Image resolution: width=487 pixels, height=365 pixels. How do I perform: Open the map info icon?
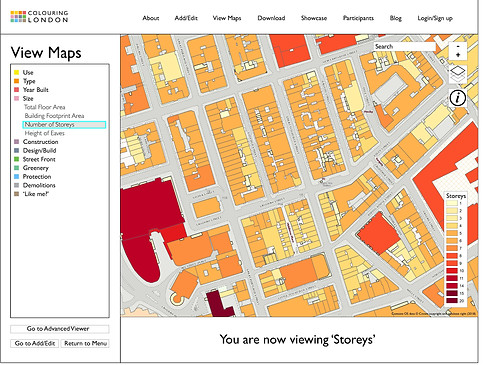tap(458, 98)
